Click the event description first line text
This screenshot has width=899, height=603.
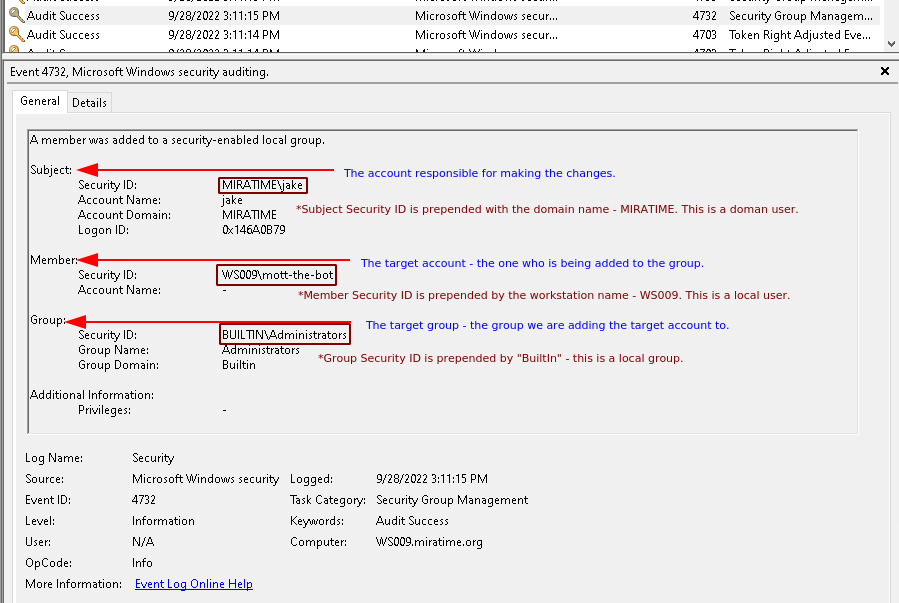[177, 140]
